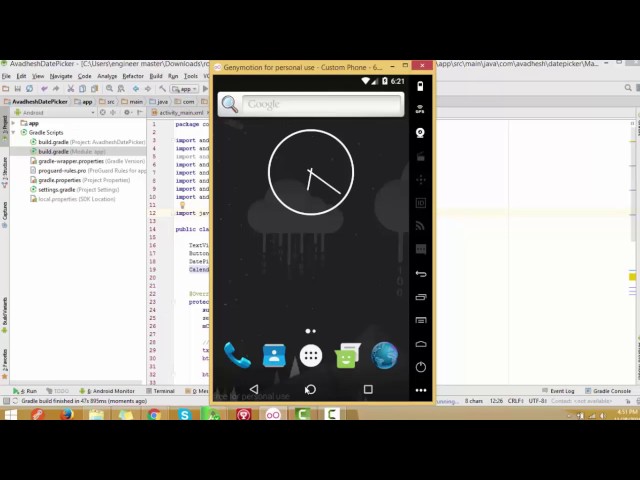Image resolution: width=640 pixels, height=480 pixels.
Task: Toggle the Structure side tool window
Action: (4, 172)
